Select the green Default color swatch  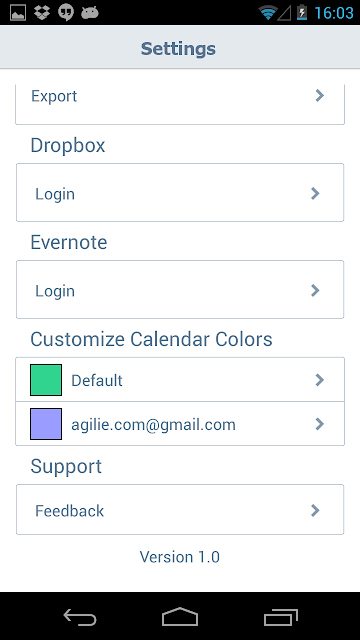[46, 380]
